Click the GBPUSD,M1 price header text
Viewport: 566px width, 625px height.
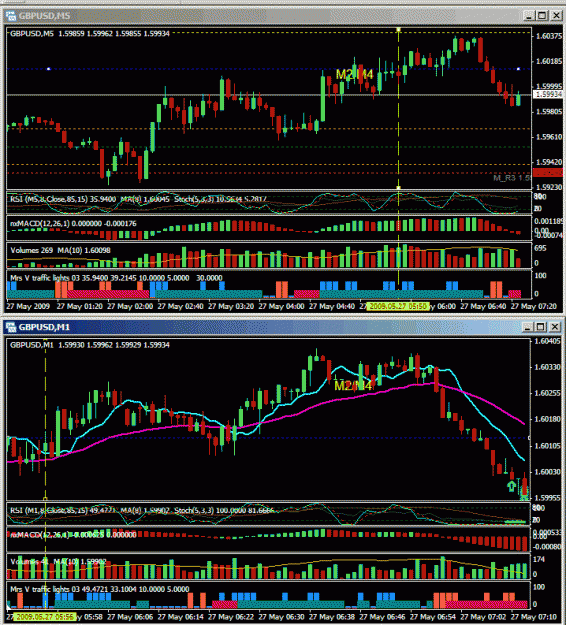tap(90, 345)
